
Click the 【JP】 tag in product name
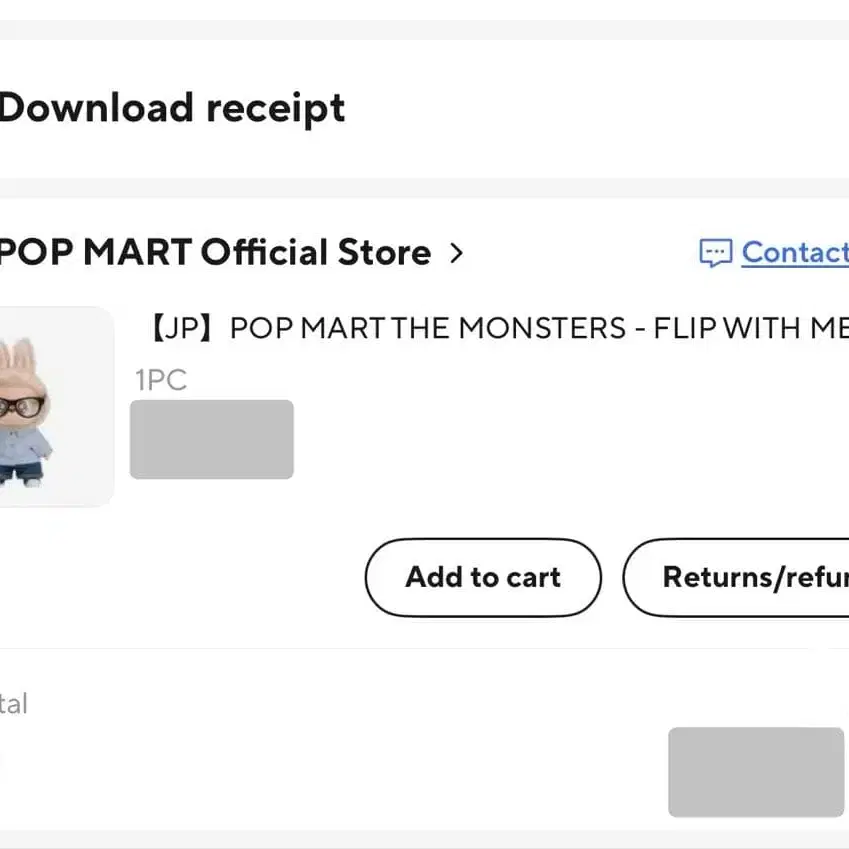click(186, 329)
